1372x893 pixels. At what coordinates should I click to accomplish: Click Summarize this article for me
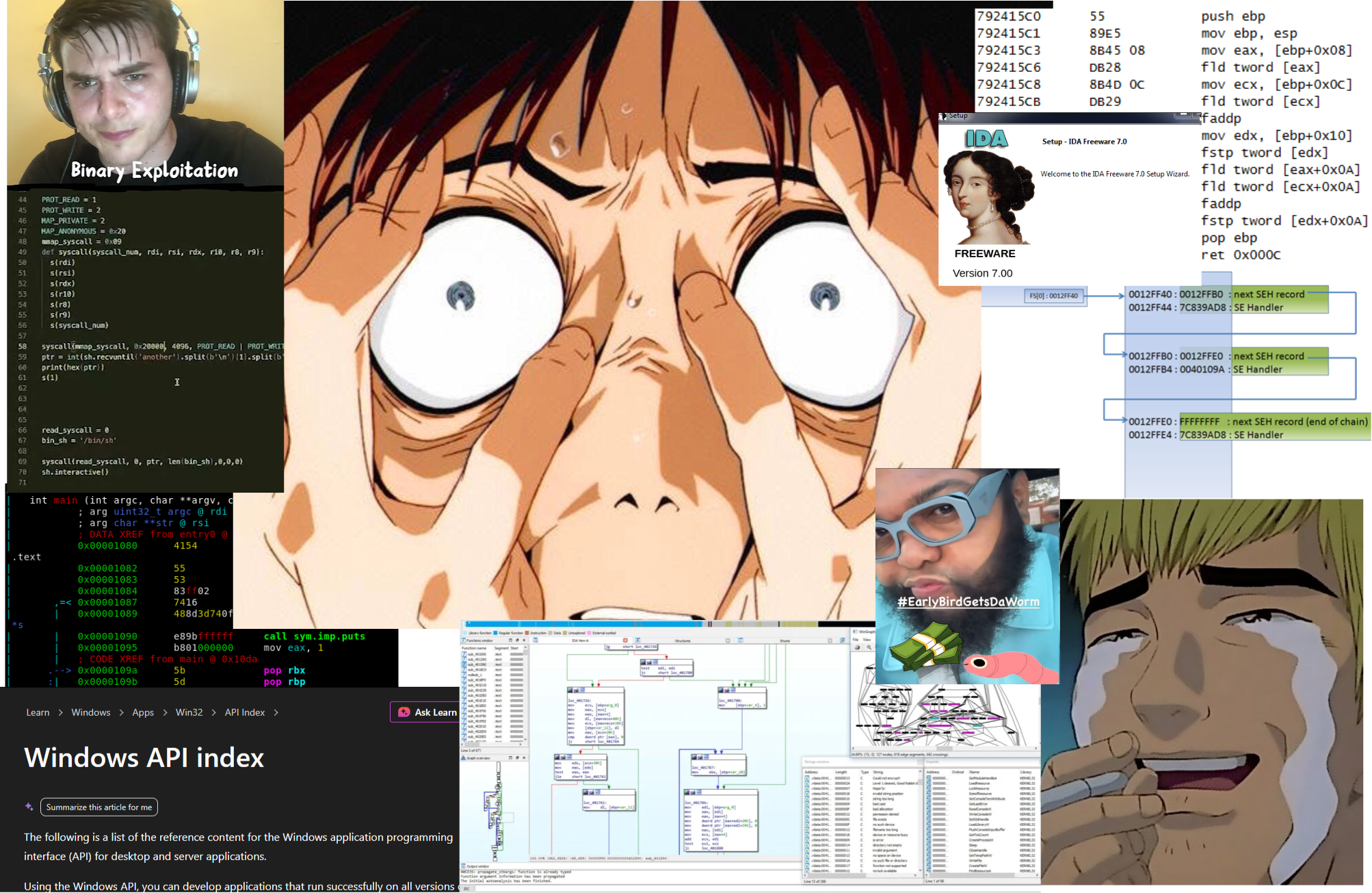(x=99, y=807)
